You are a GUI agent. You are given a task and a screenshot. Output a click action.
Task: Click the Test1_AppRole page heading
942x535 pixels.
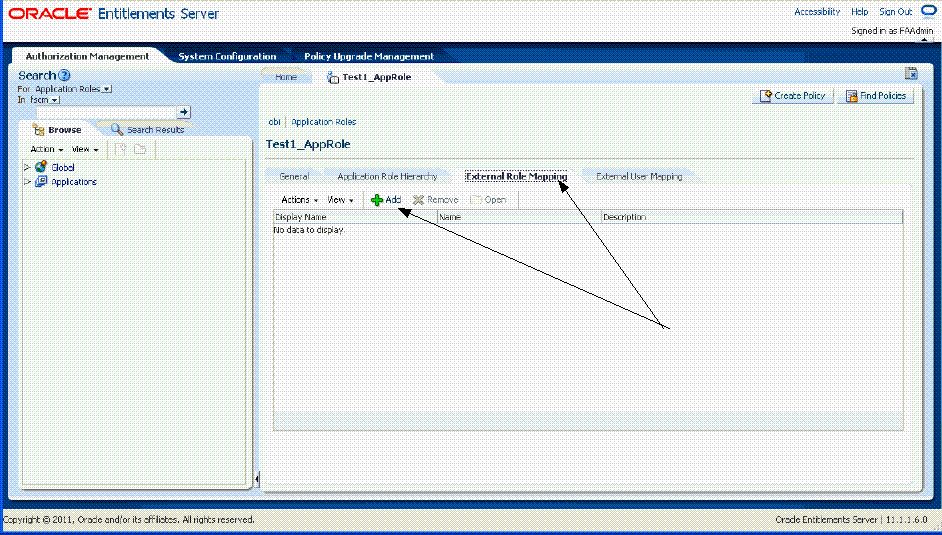point(308,144)
